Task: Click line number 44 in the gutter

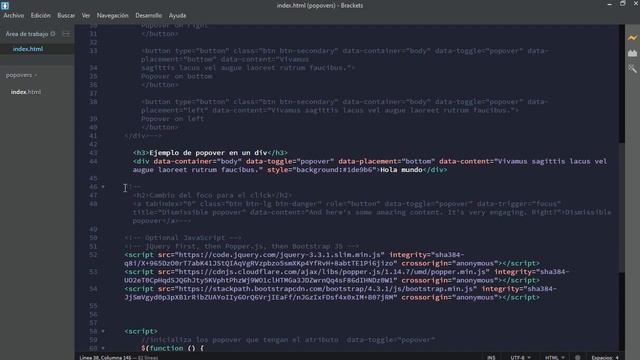Action: tap(93, 161)
